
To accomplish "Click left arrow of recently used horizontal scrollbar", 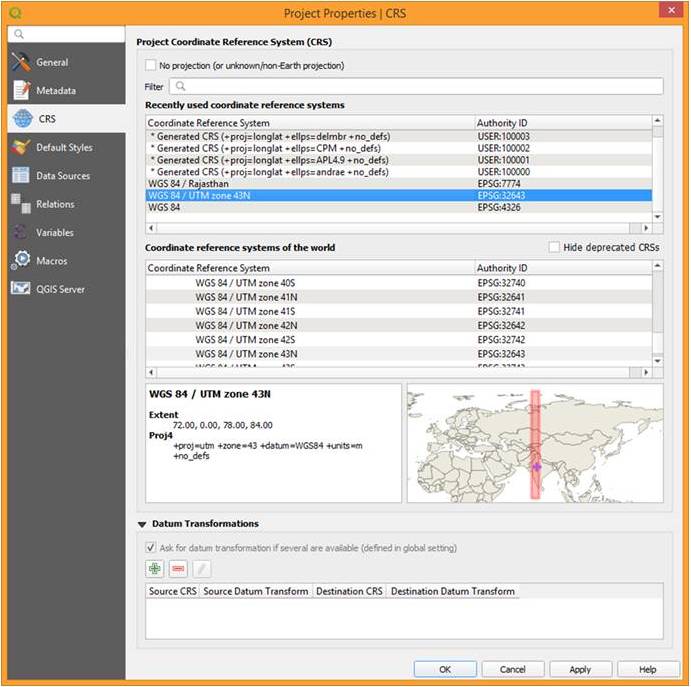I will [151, 228].
